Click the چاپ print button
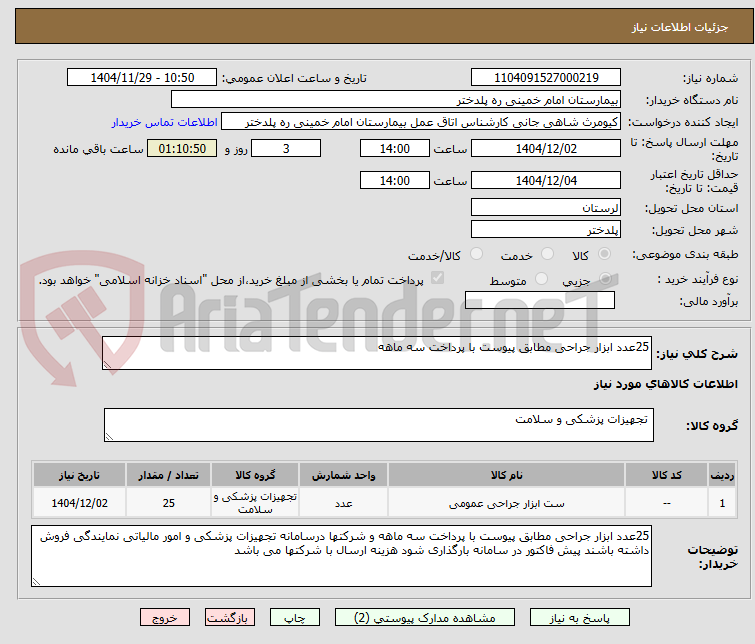Image resolution: width=755 pixels, height=644 pixels. tap(295, 618)
